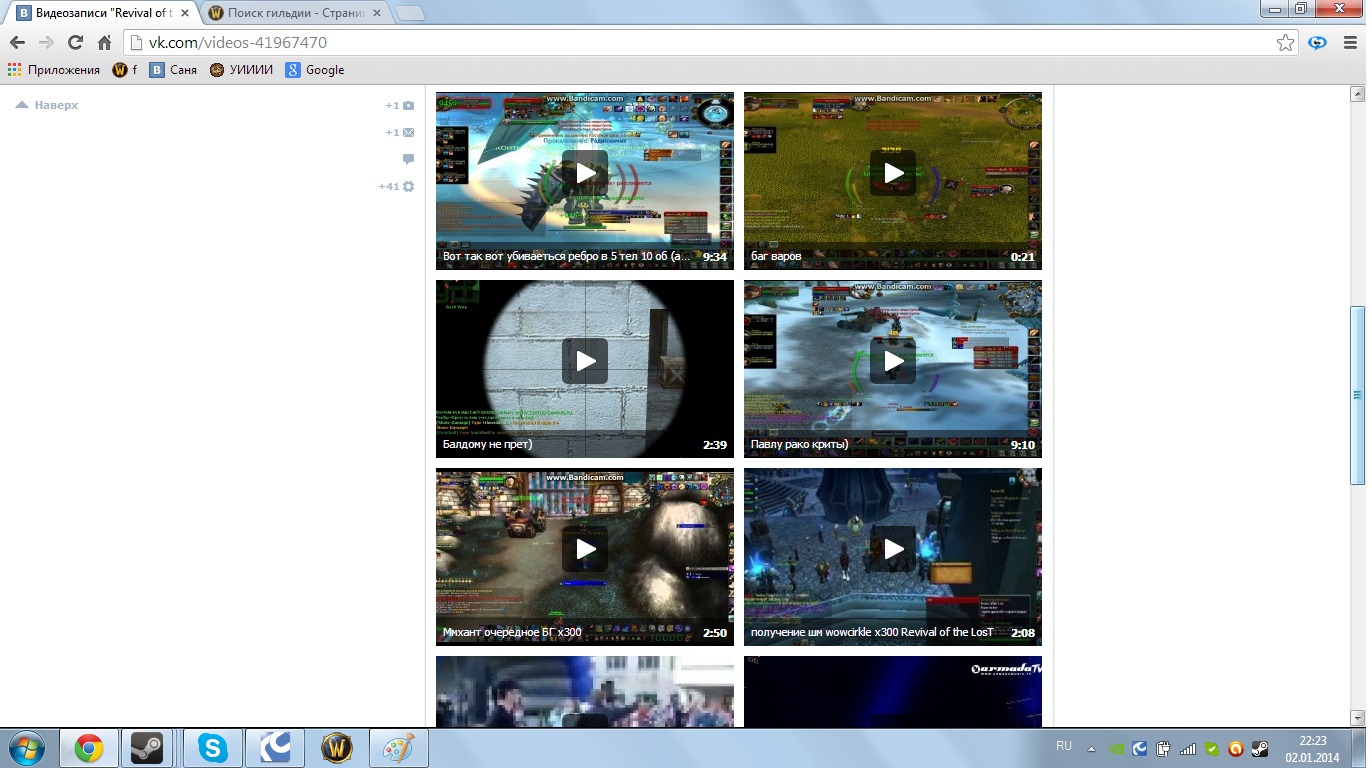Reload the page with the refresh icon

tap(75, 43)
